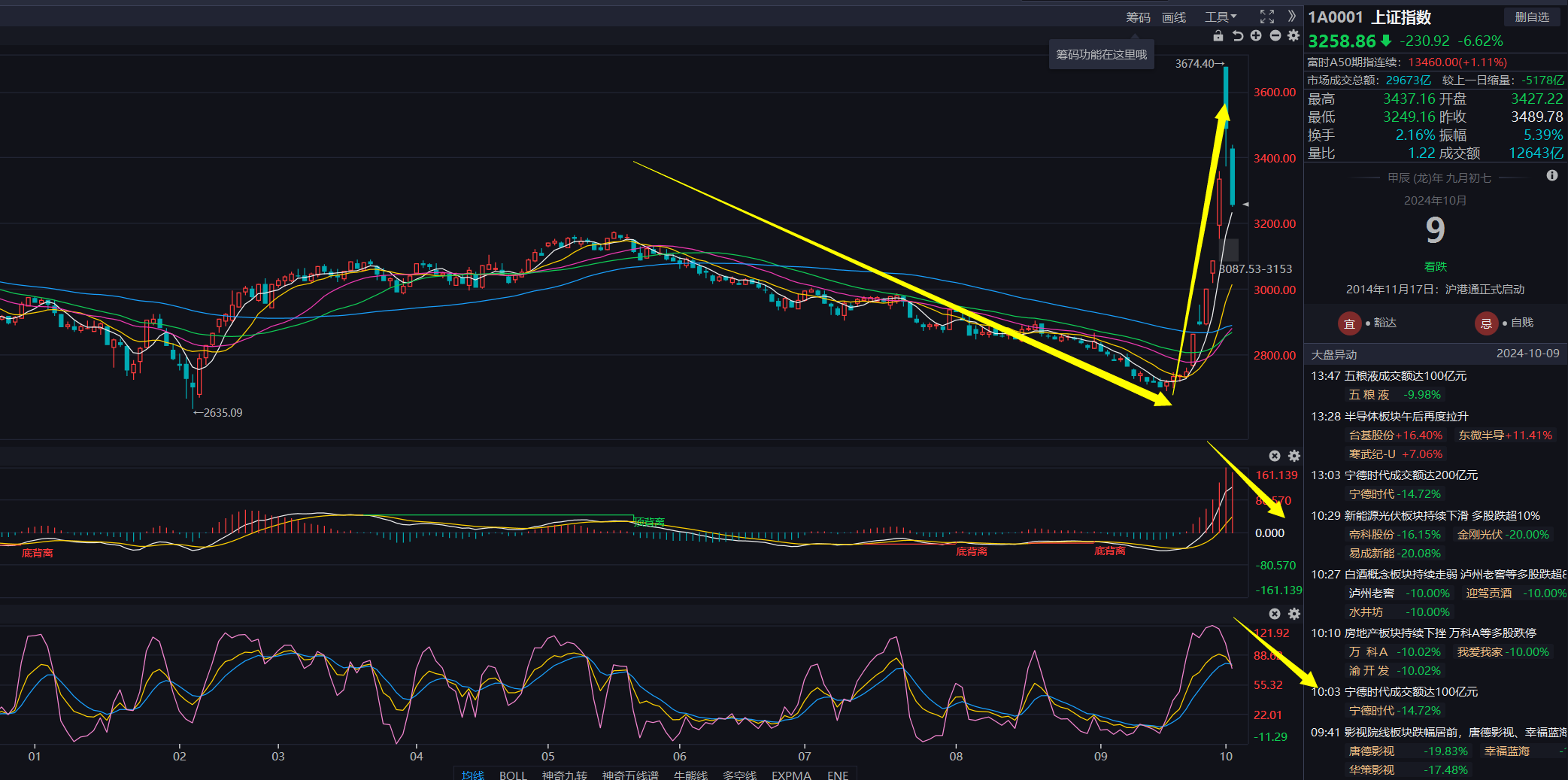Open stock 东微半导 +11.41%
This screenshot has height=780, width=1568.
coord(1505,436)
